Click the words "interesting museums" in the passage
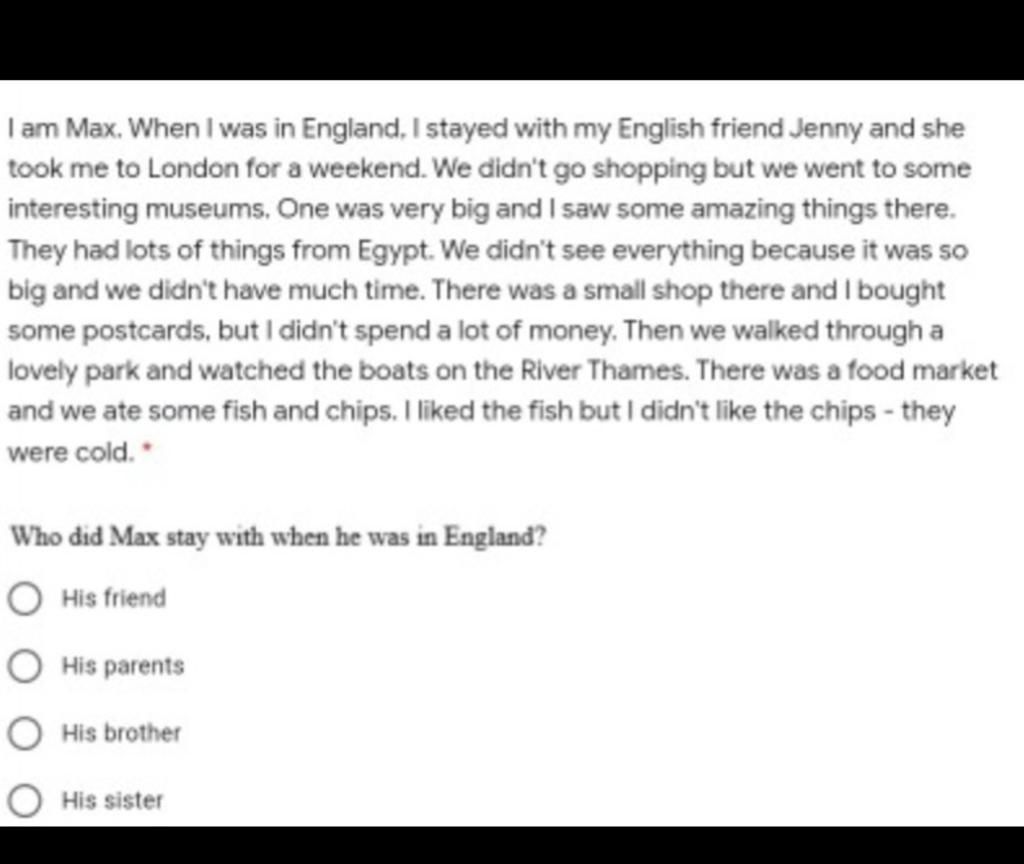 pyautogui.click(x=137, y=210)
